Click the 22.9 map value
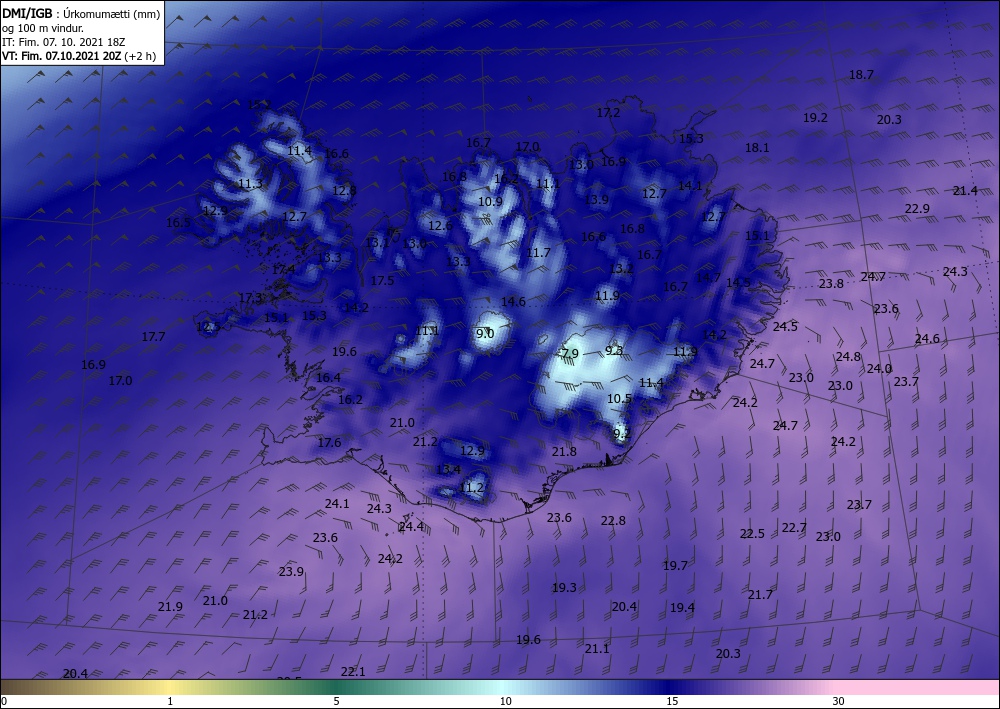Image resolution: width=1000 pixels, height=709 pixels. 917,208
